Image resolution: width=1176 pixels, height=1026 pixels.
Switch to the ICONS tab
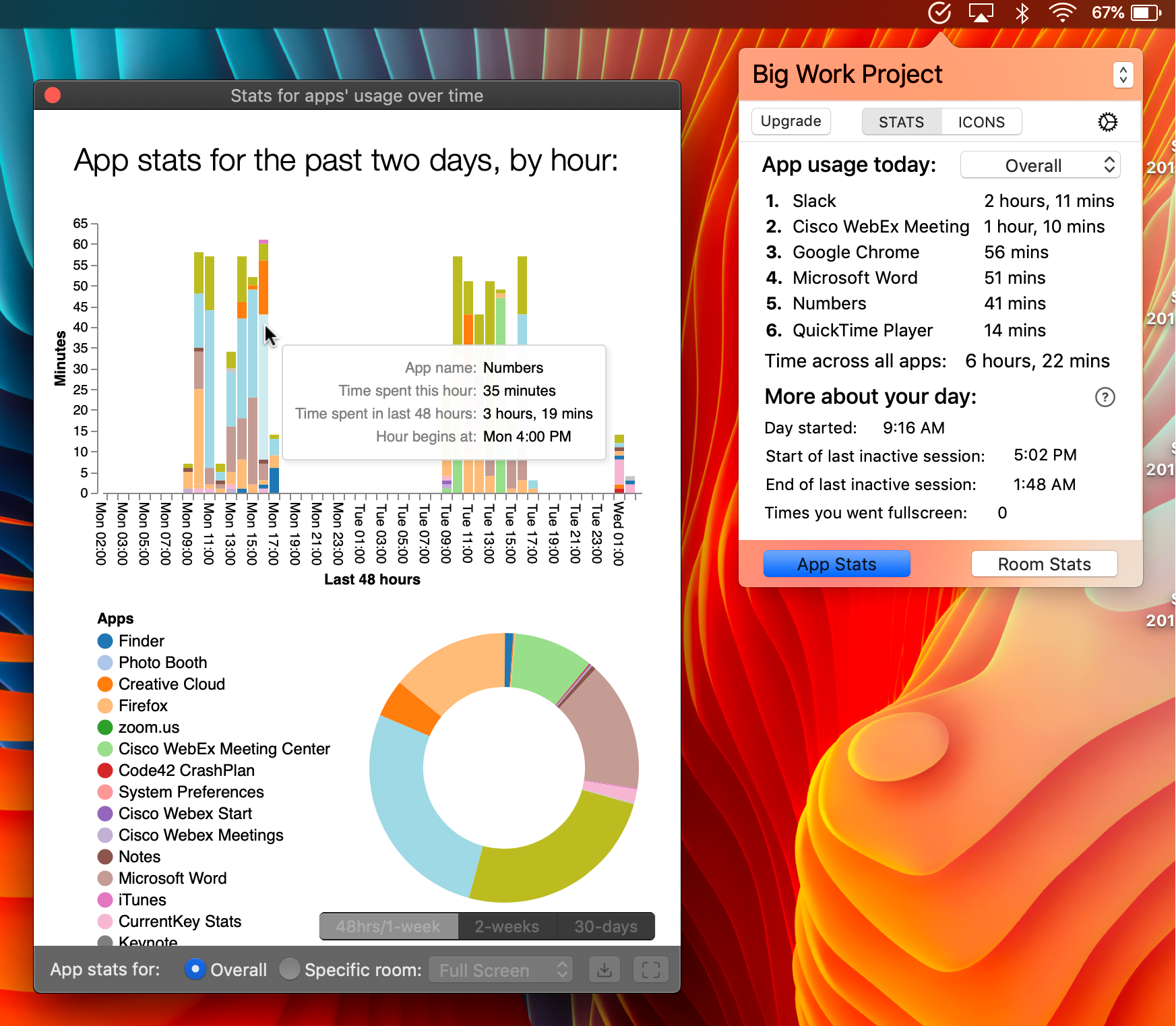click(981, 122)
